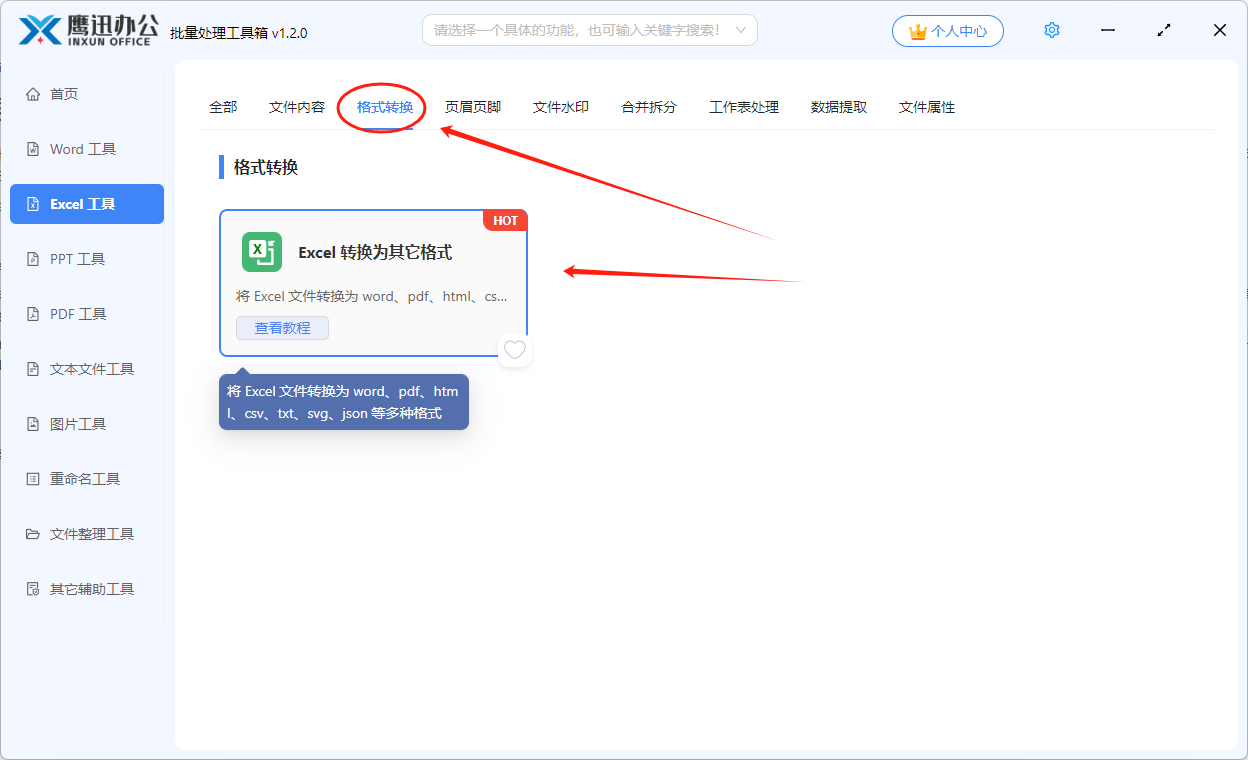The image size is (1248, 760).
Task: Open 重命名工具 in sidebar
Action: [87, 479]
